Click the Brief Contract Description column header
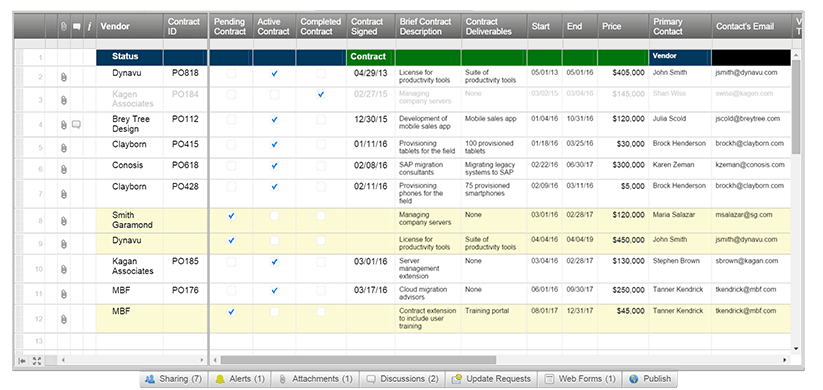Image resolution: width=823 pixels, height=390 pixels. (428, 27)
